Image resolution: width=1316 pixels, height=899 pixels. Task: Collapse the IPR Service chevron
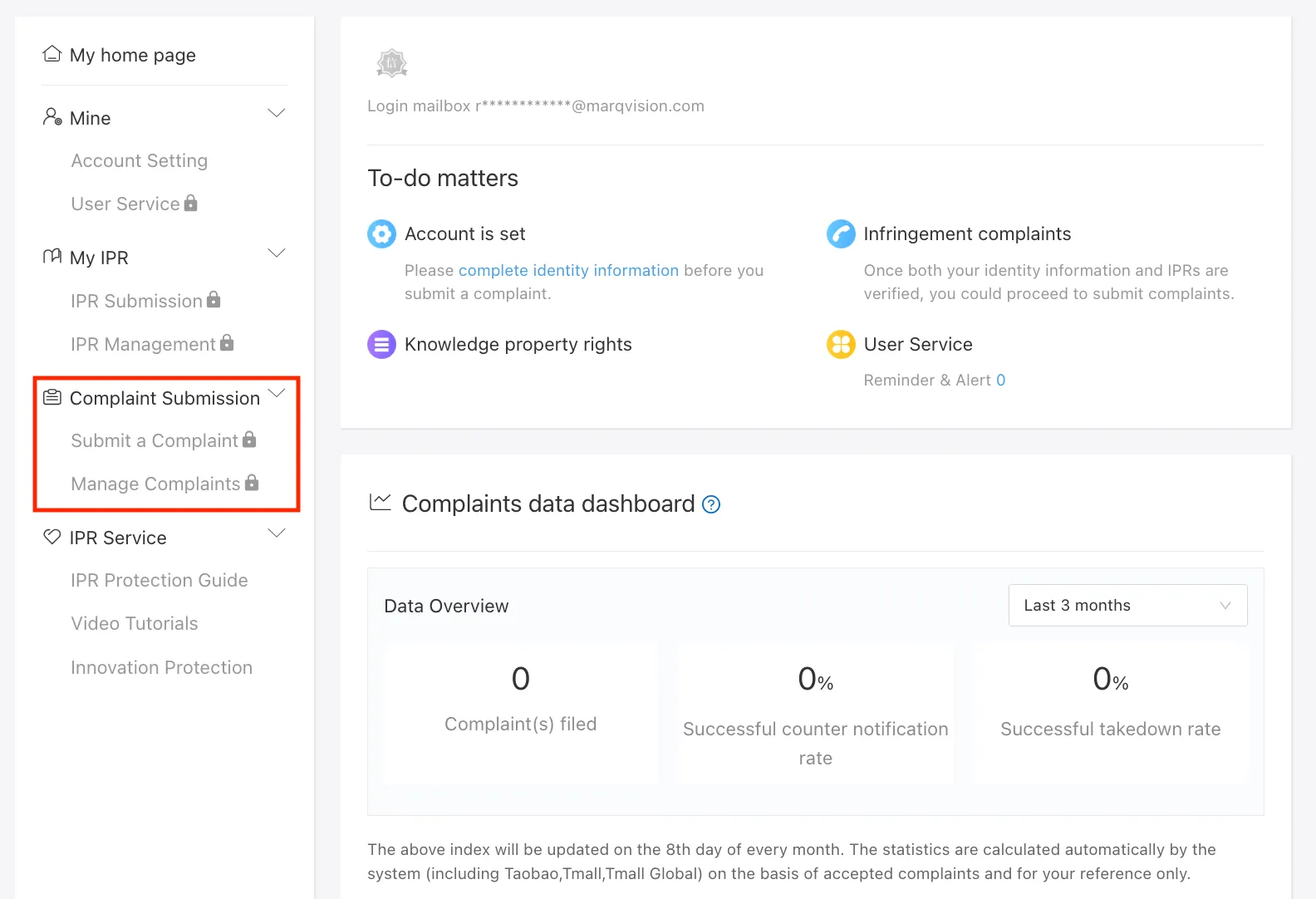coord(277,533)
